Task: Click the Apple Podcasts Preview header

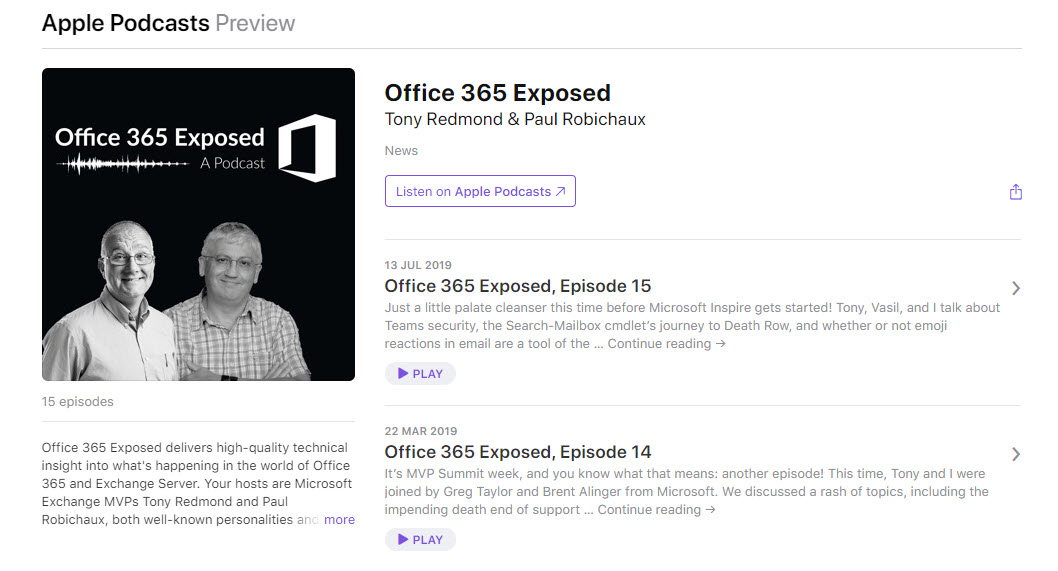Action: pyautogui.click(x=168, y=23)
